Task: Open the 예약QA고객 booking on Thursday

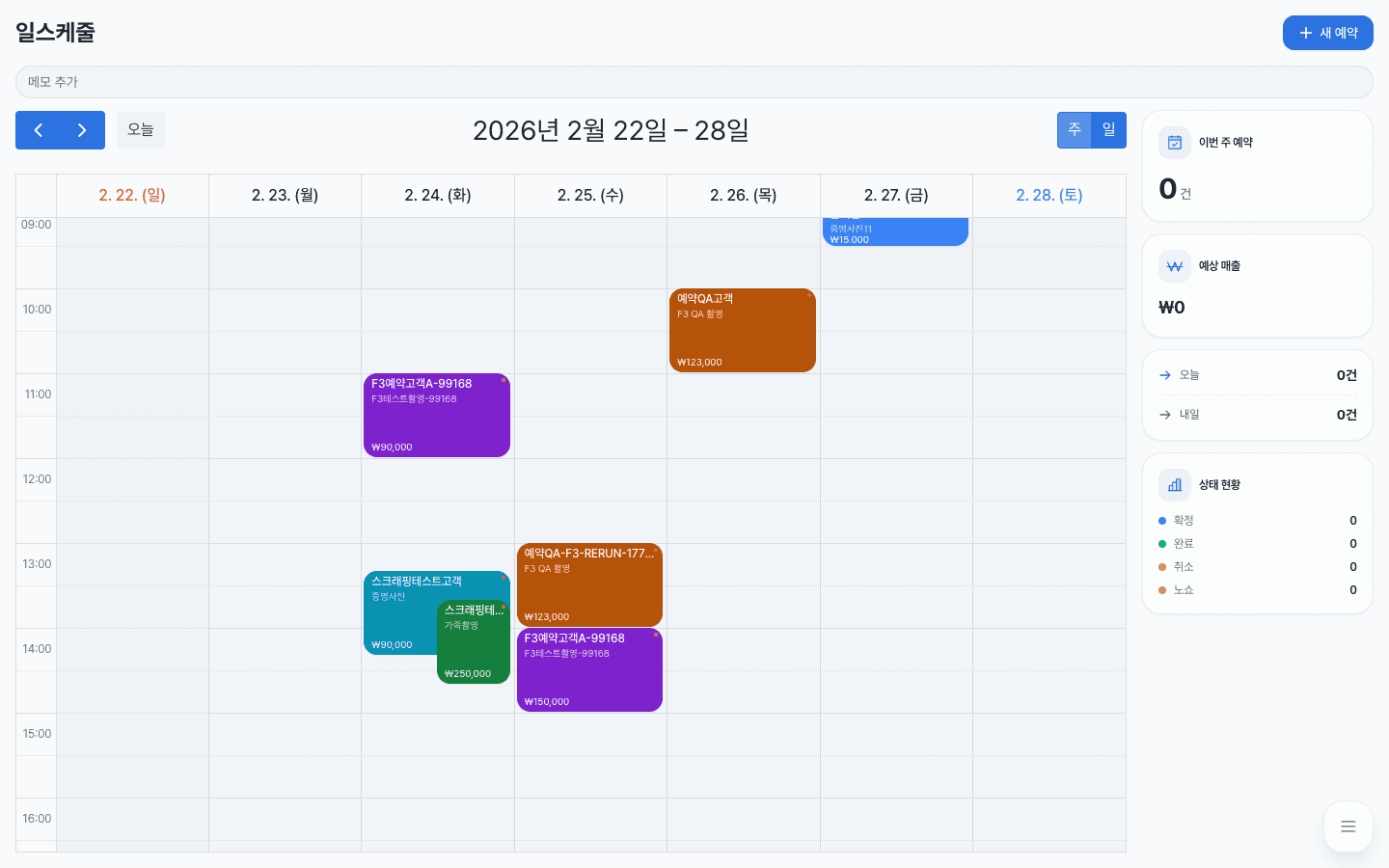Action: 743,331
